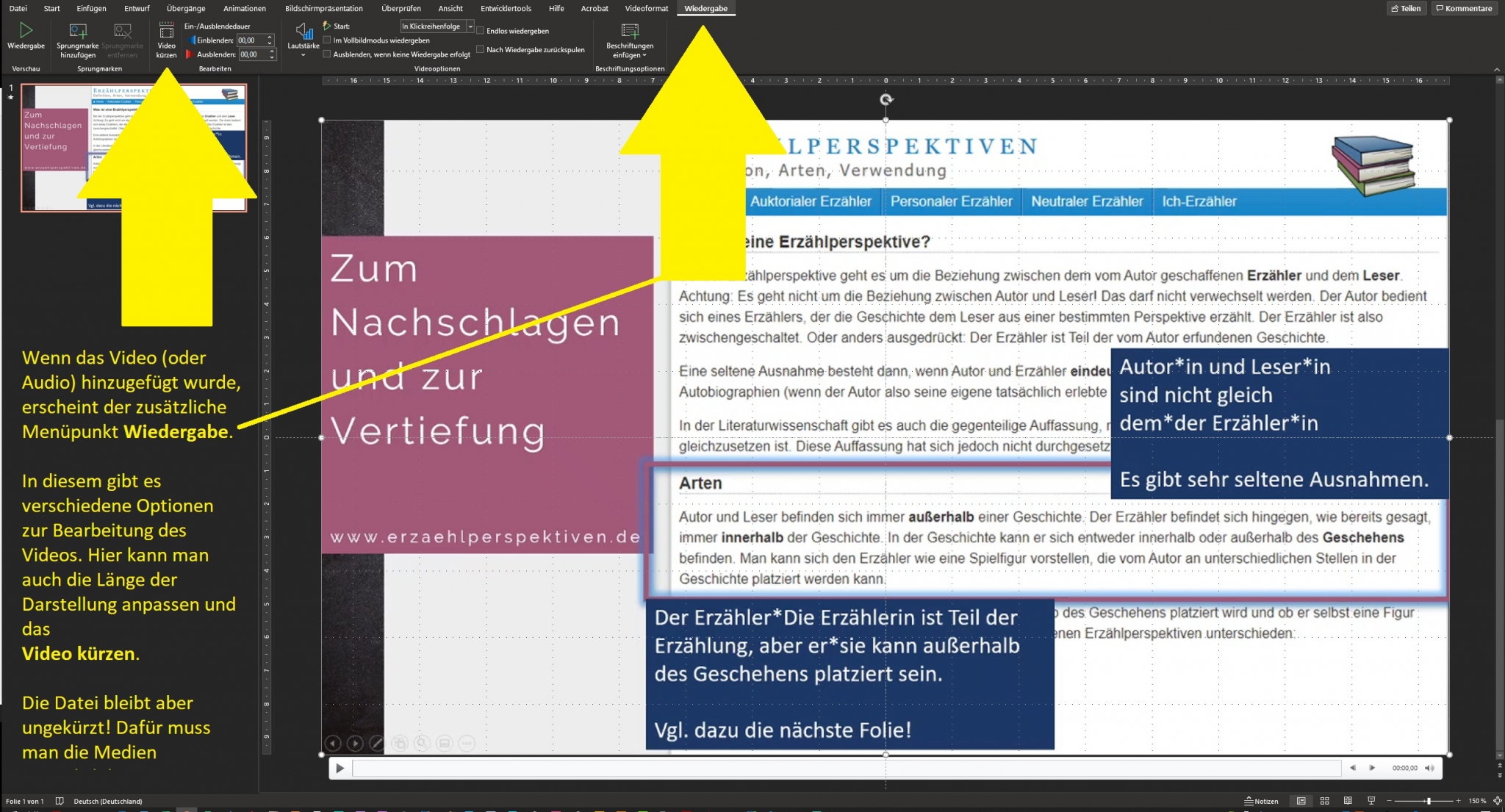Start slideshow from status bar icon

point(1371,801)
